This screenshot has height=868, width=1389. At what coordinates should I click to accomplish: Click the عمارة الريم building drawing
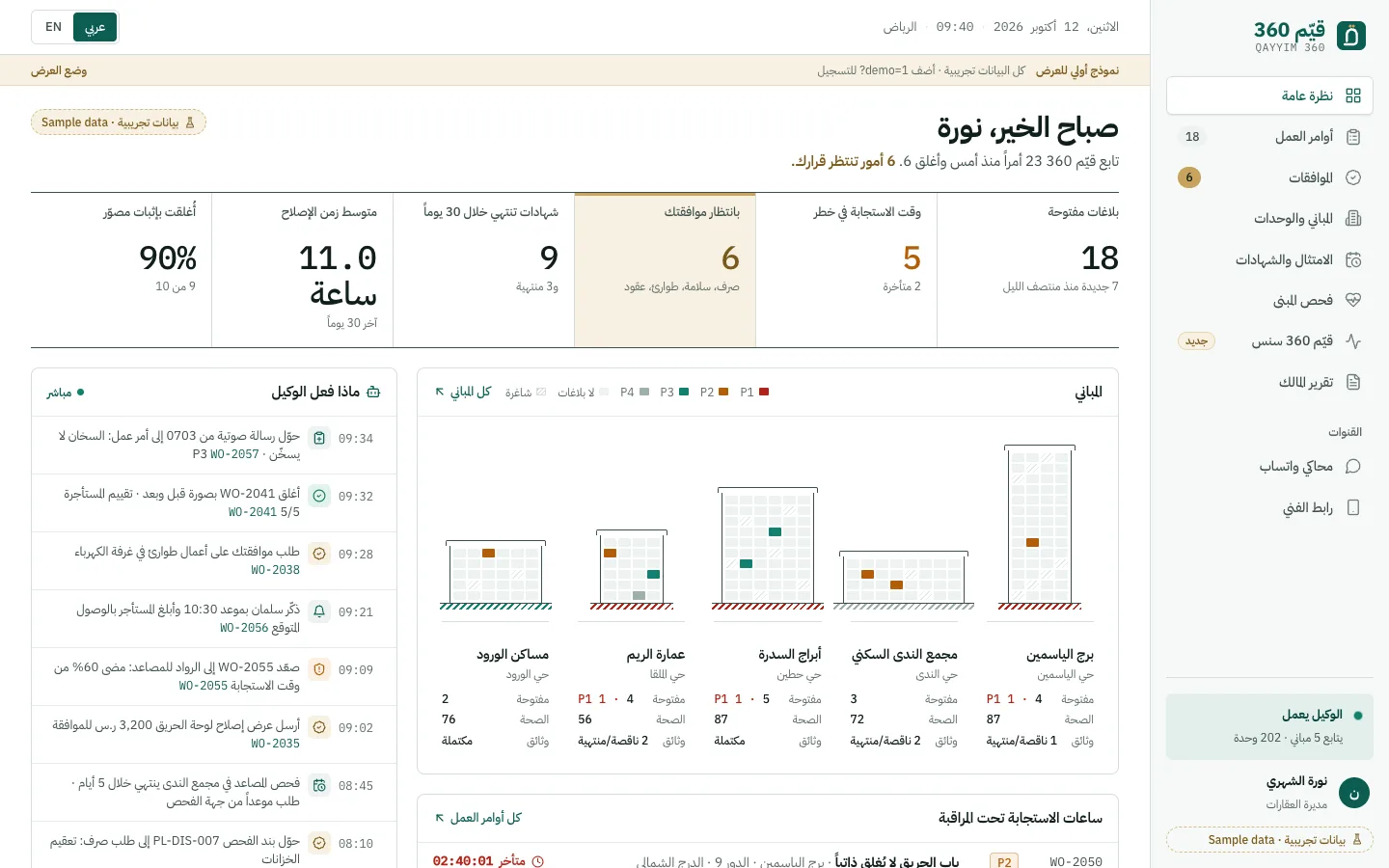[x=632, y=570]
